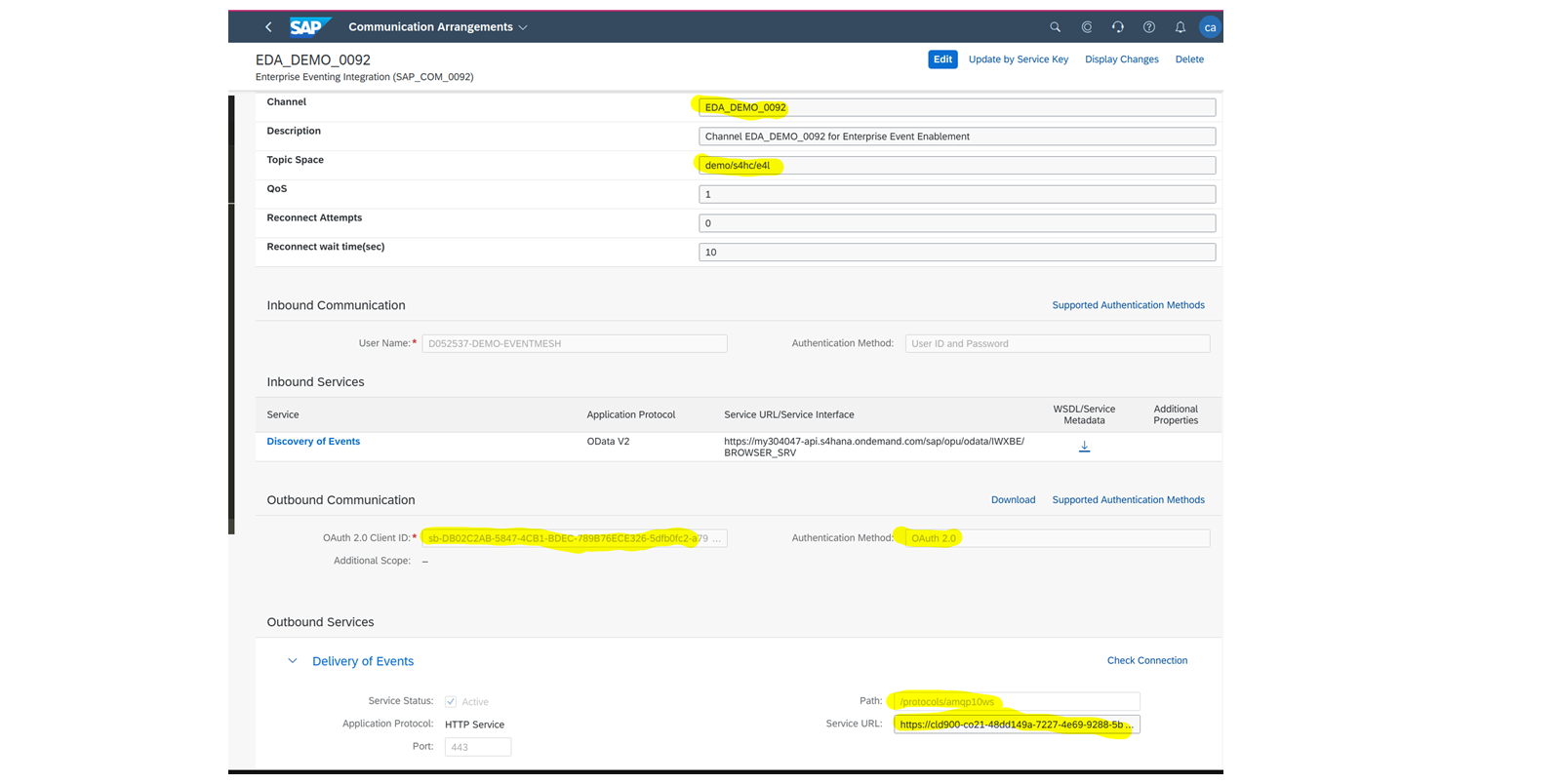This screenshot has width=1561, height=784.
Task: Click the HTTP Service application protocol value
Action: tap(474, 725)
